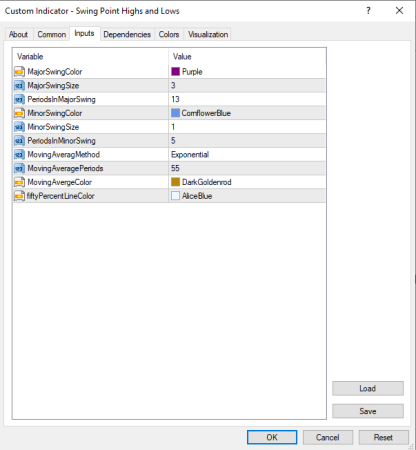This screenshot has width=416, height=450.
Task: Select the MovingAvergeColor variable name
Action: (x=60, y=182)
